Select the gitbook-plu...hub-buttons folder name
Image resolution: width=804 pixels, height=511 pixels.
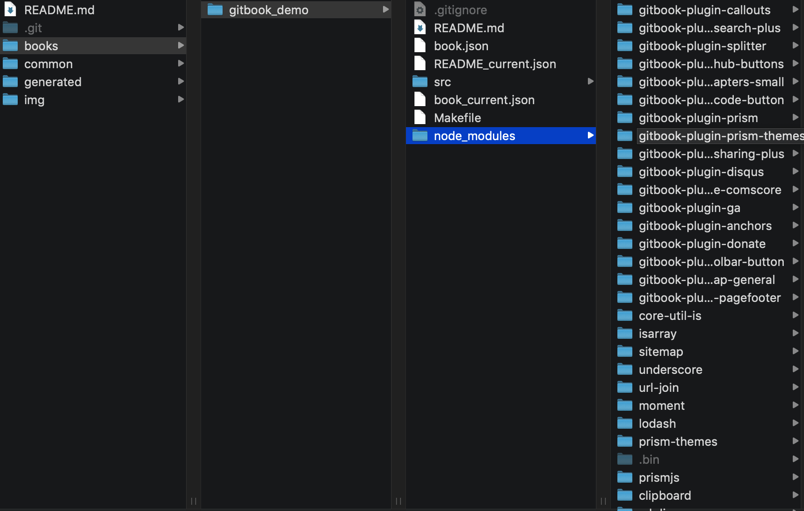711,64
